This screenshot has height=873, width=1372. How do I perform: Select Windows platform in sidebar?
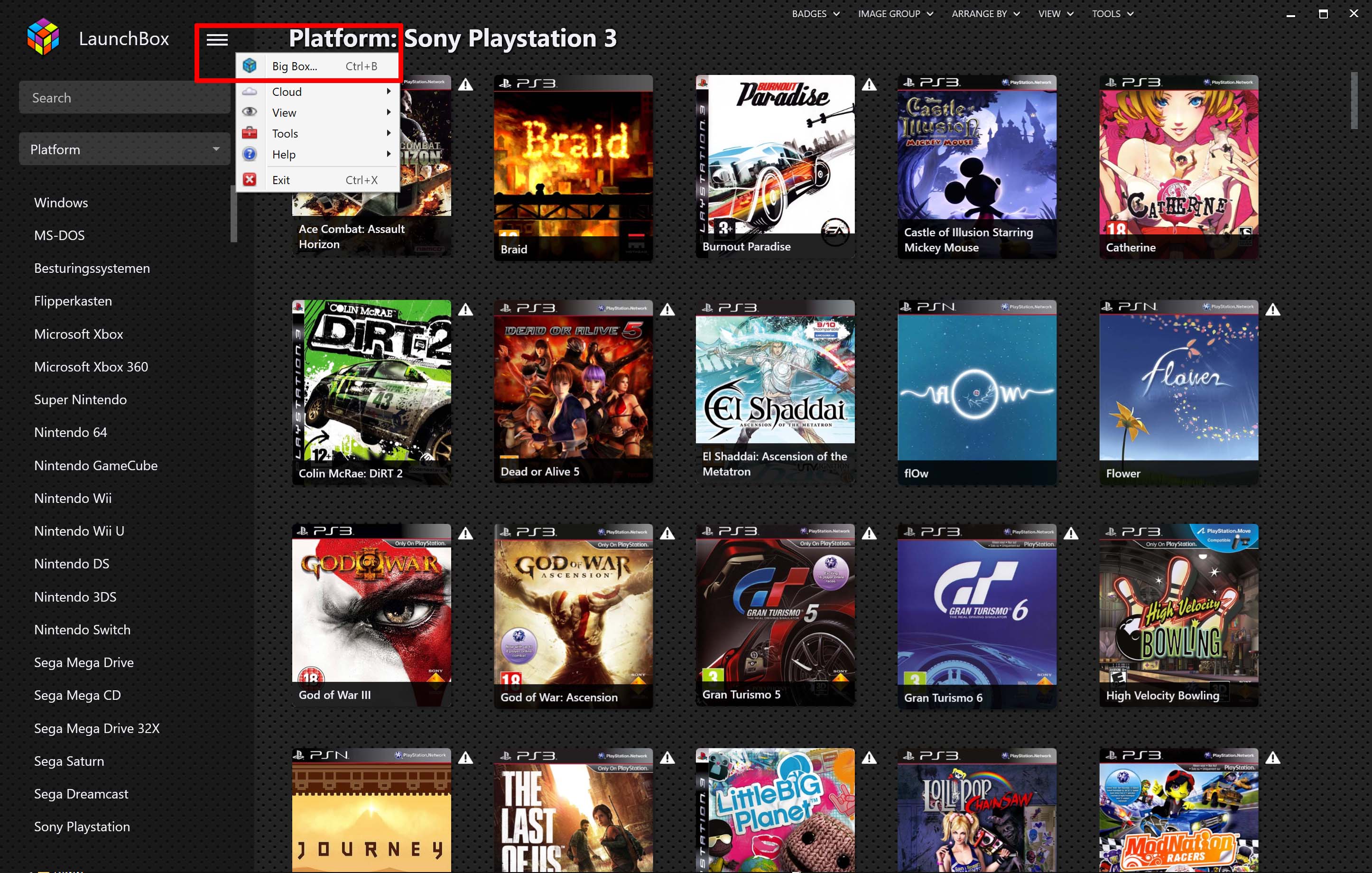click(61, 203)
